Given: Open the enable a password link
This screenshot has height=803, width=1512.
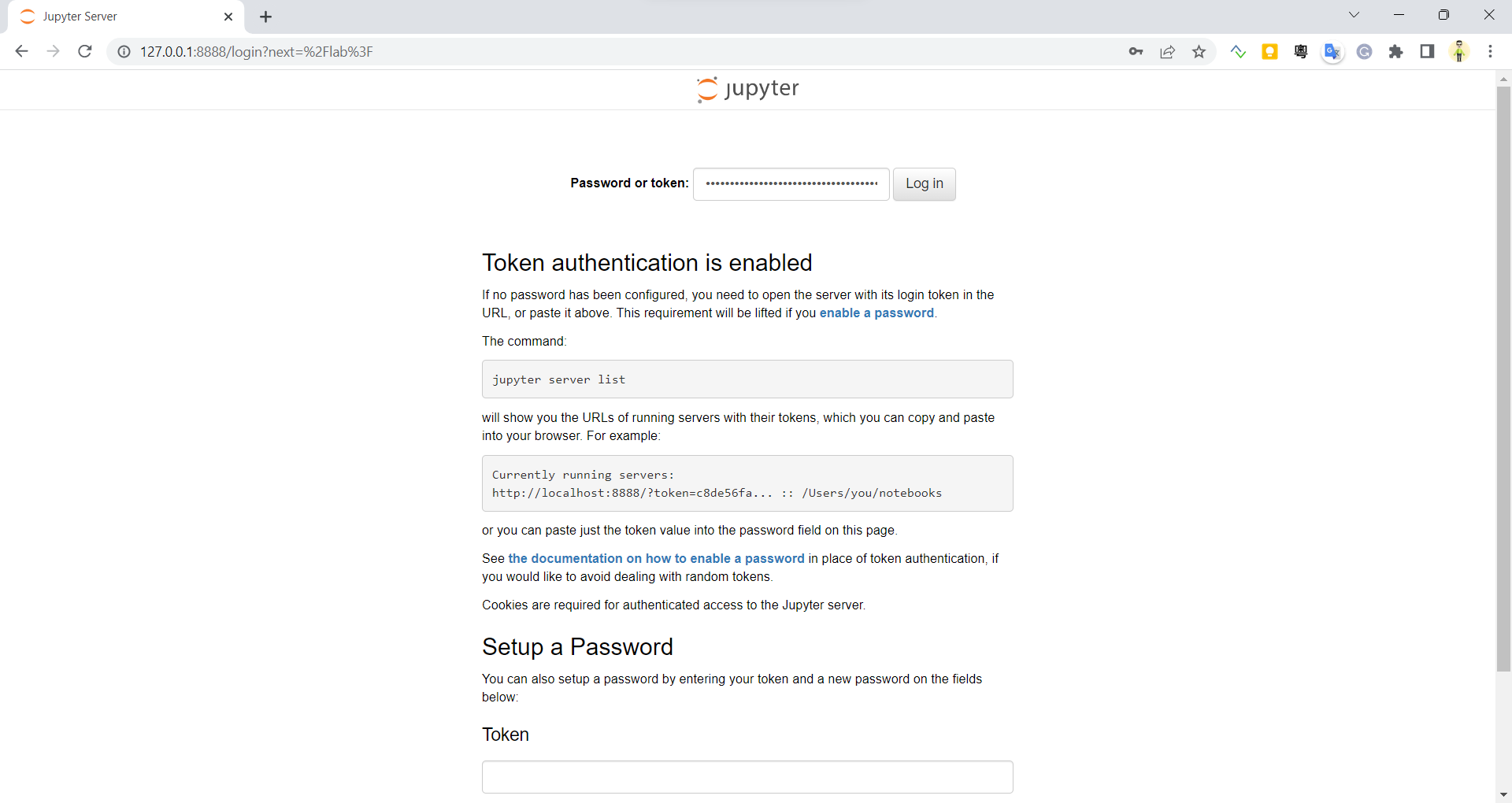Looking at the screenshot, I should 876,313.
